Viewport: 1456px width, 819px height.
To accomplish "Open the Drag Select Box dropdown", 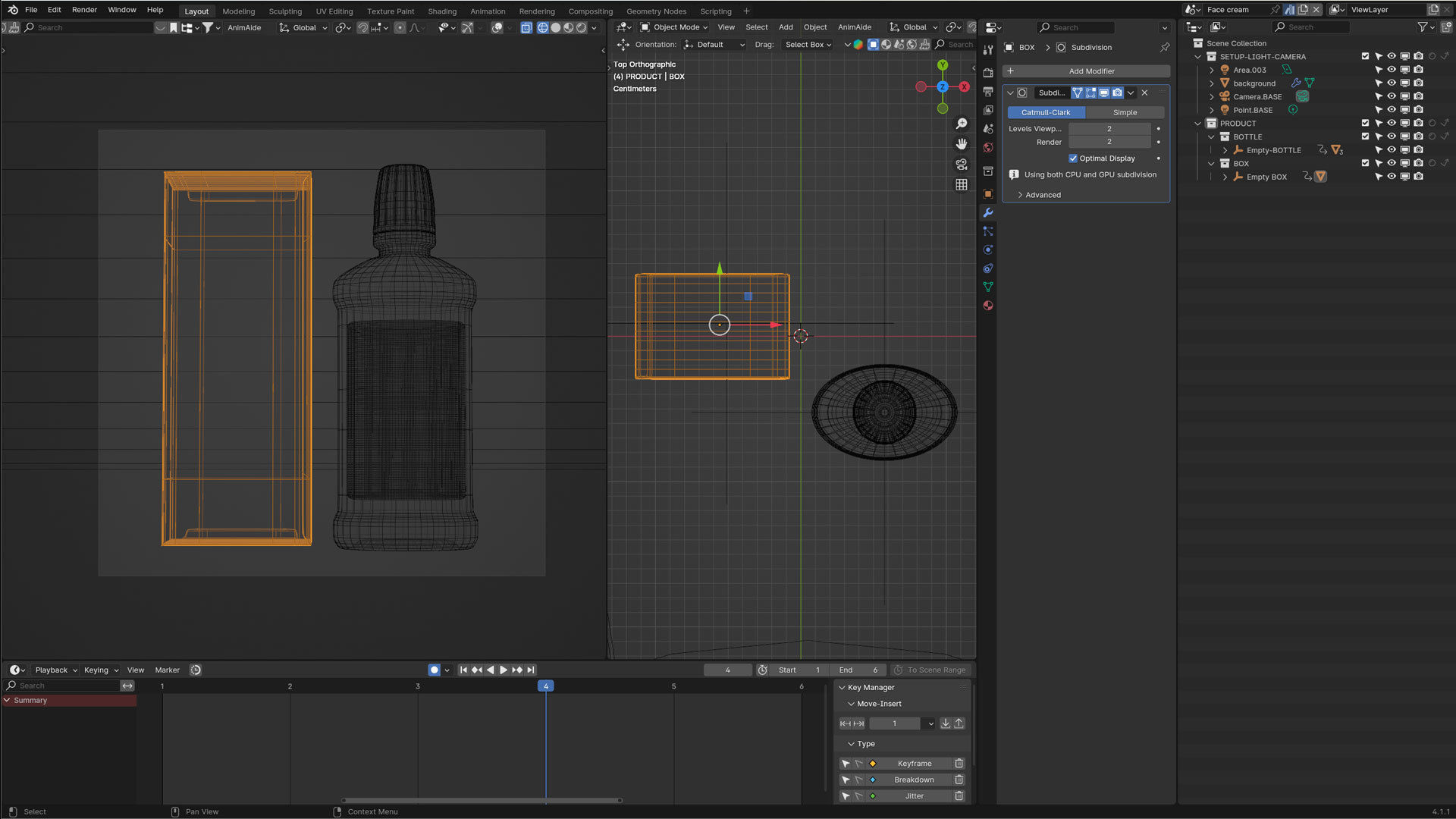I will click(x=808, y=45).
